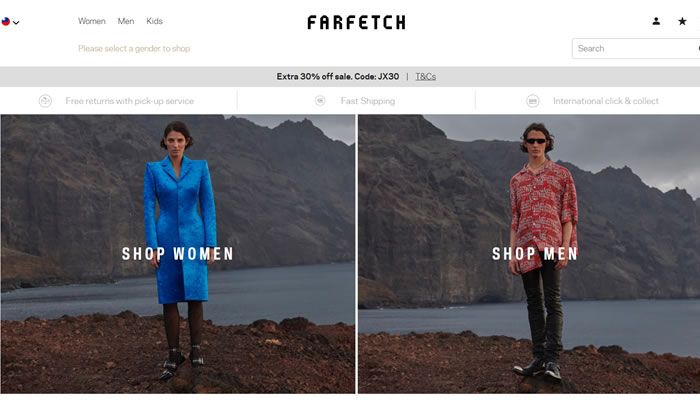Viewport: 700px width, 400px height.
Task: Click the Extra 30% off sale promo text
Action: coord(338,76)
